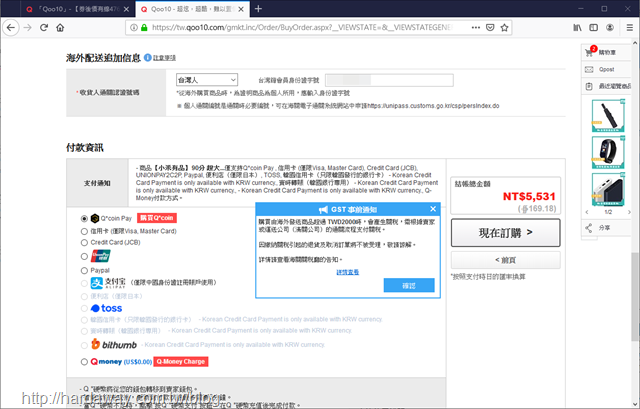Click the share icon in sidebar
This screenshot has height=409, width=640.
coord(589,228)
